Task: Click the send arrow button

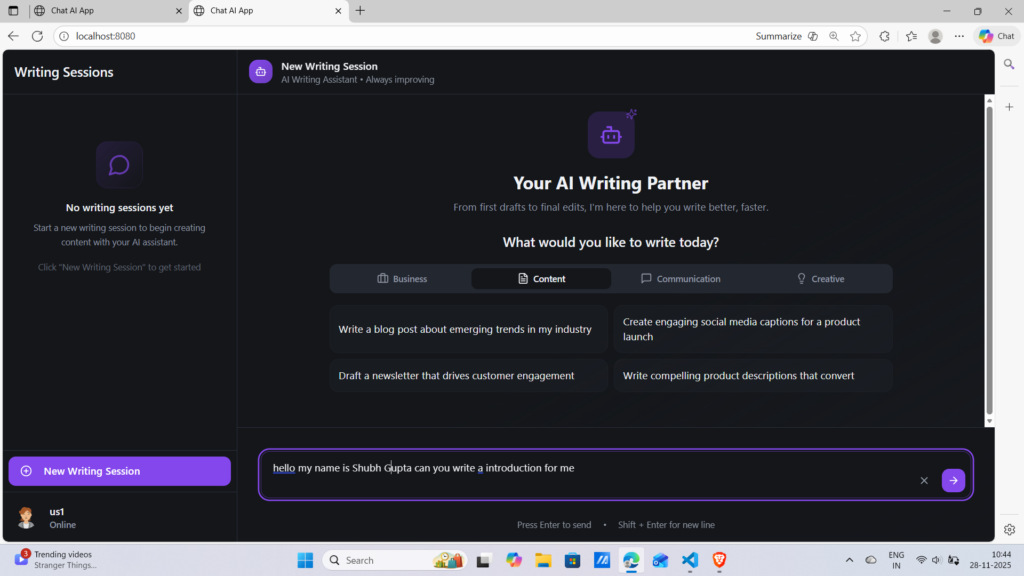Action: pyautogui.click(x=953, y=481)
